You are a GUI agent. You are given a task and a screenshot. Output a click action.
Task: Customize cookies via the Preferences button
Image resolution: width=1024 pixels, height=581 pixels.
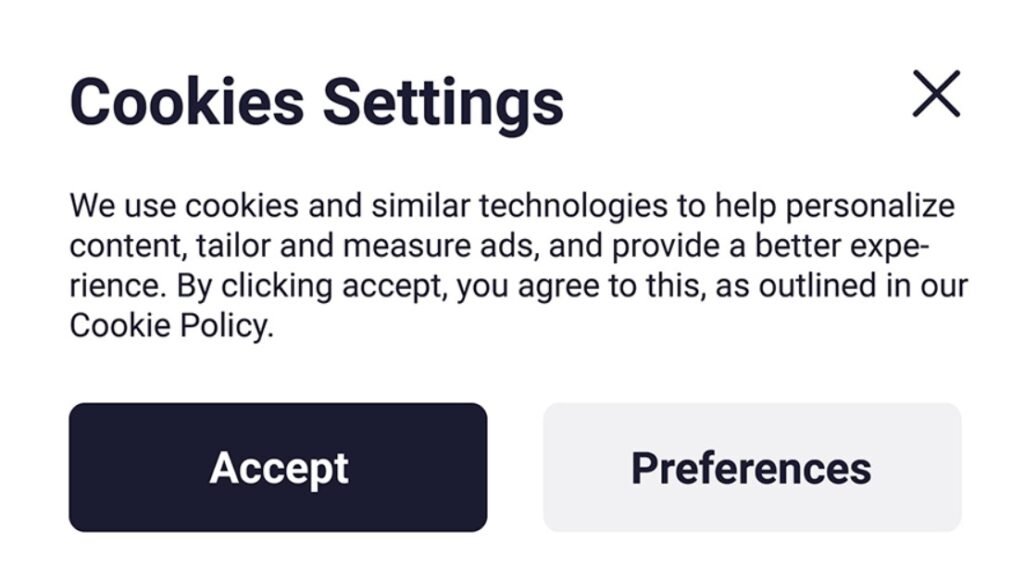(751, 467)
